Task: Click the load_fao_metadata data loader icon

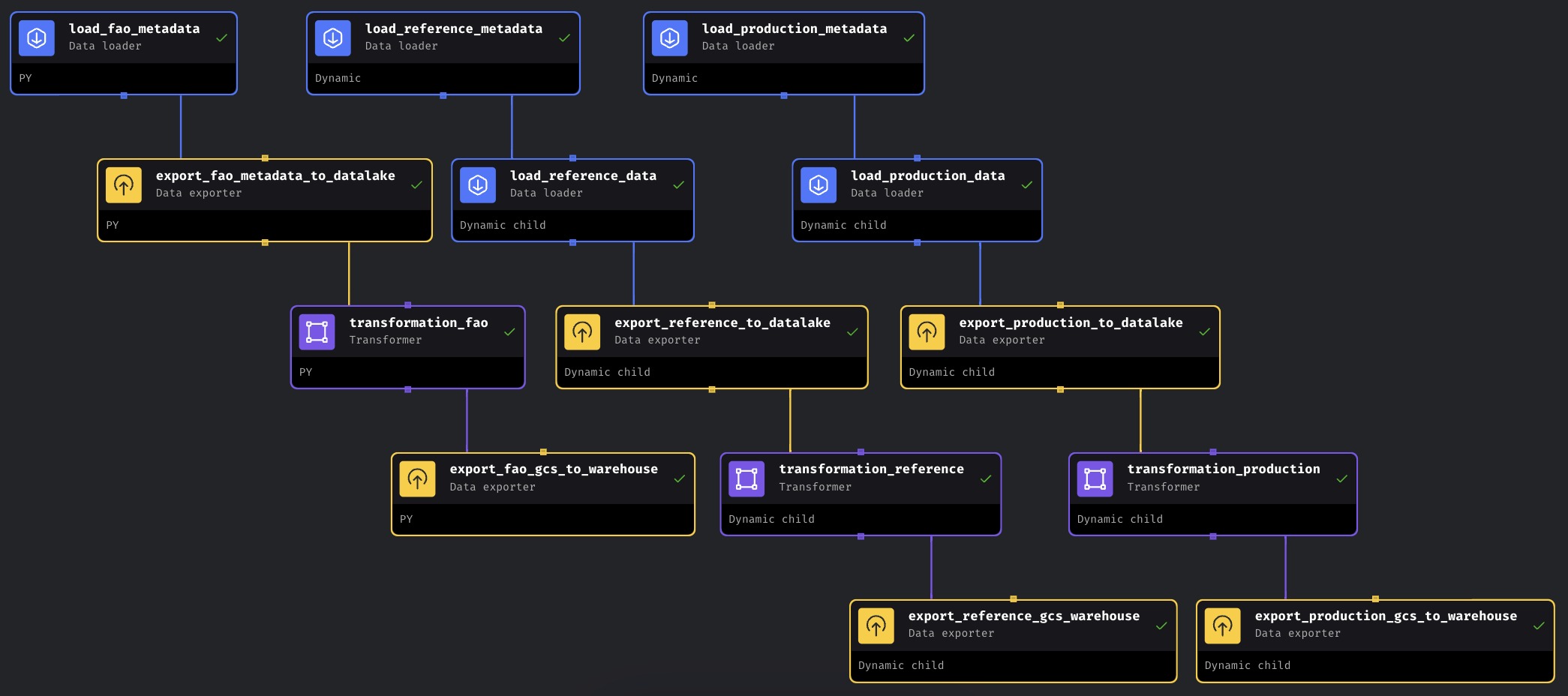Action: point(37,38)
